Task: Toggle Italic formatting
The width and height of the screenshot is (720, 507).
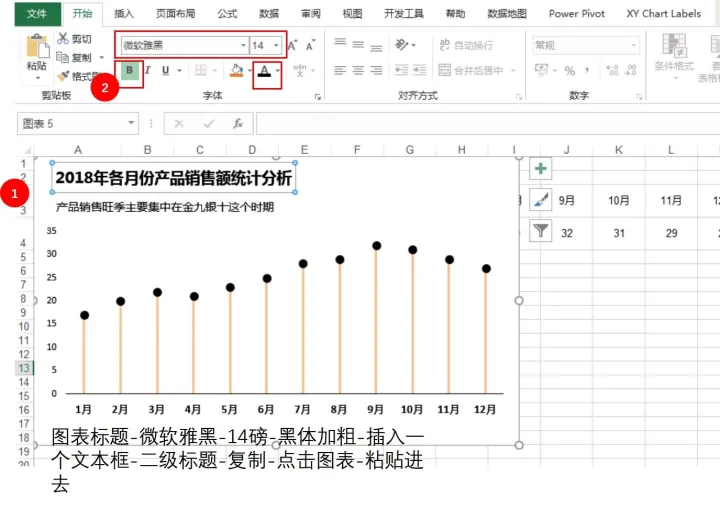Action: 148,71
